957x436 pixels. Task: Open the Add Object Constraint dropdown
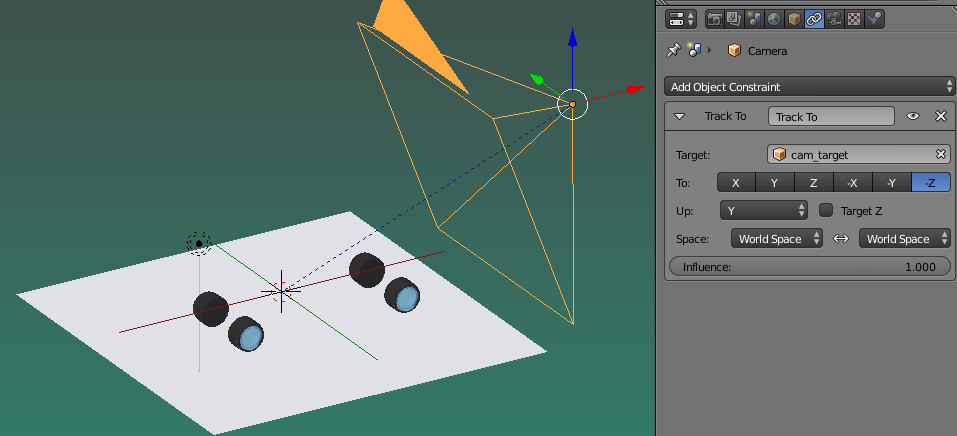(809, 87)
